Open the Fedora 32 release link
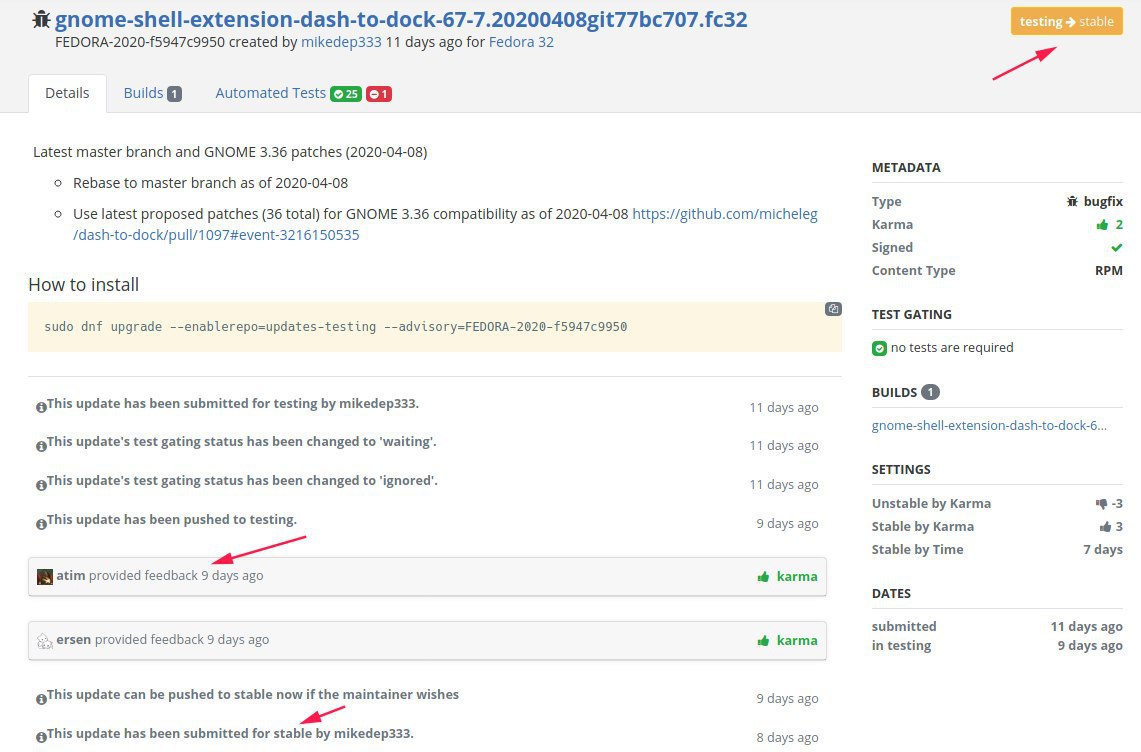The width and height of the screenshot is (1141, 752). [521, 42]
